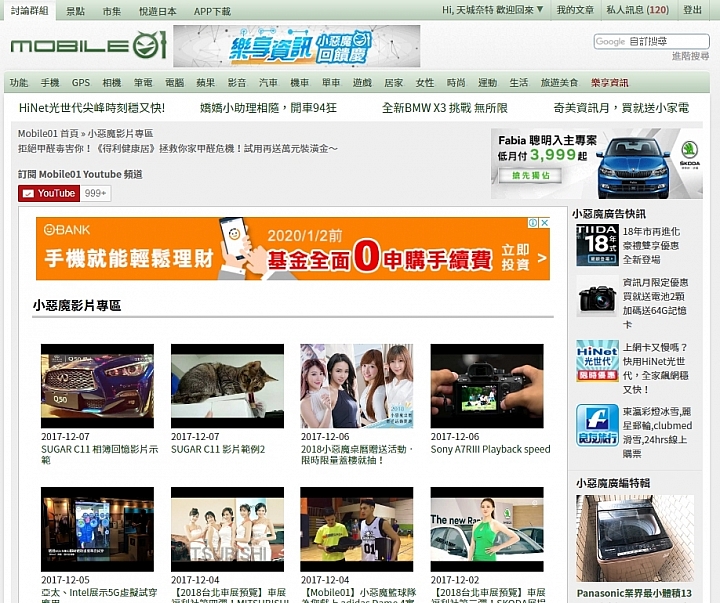The image size is (720, 603).
Task: Open the red 樂享資訊 menu item
Action: point(609,83)
